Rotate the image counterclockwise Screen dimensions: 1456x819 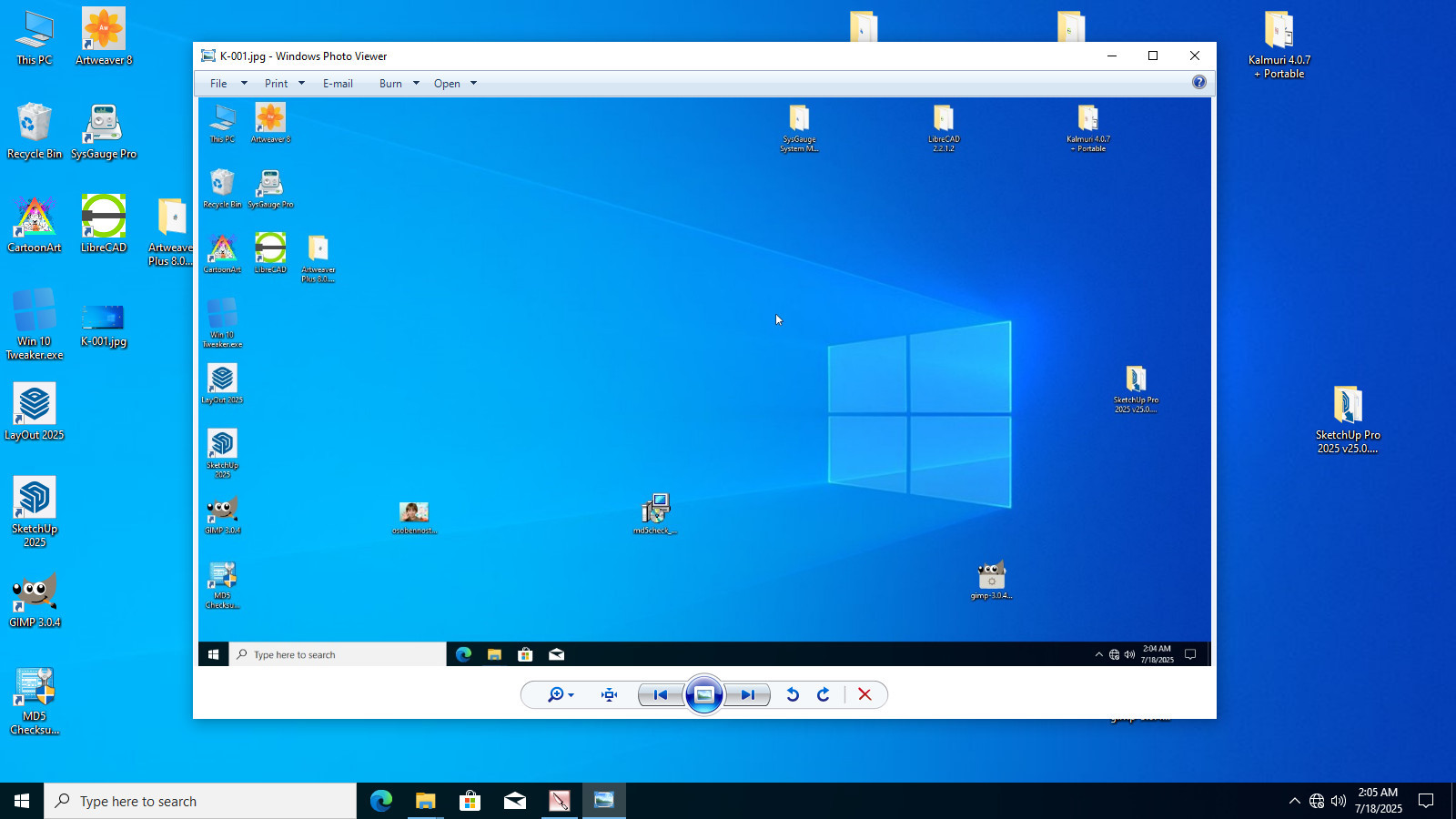(793, 695)
